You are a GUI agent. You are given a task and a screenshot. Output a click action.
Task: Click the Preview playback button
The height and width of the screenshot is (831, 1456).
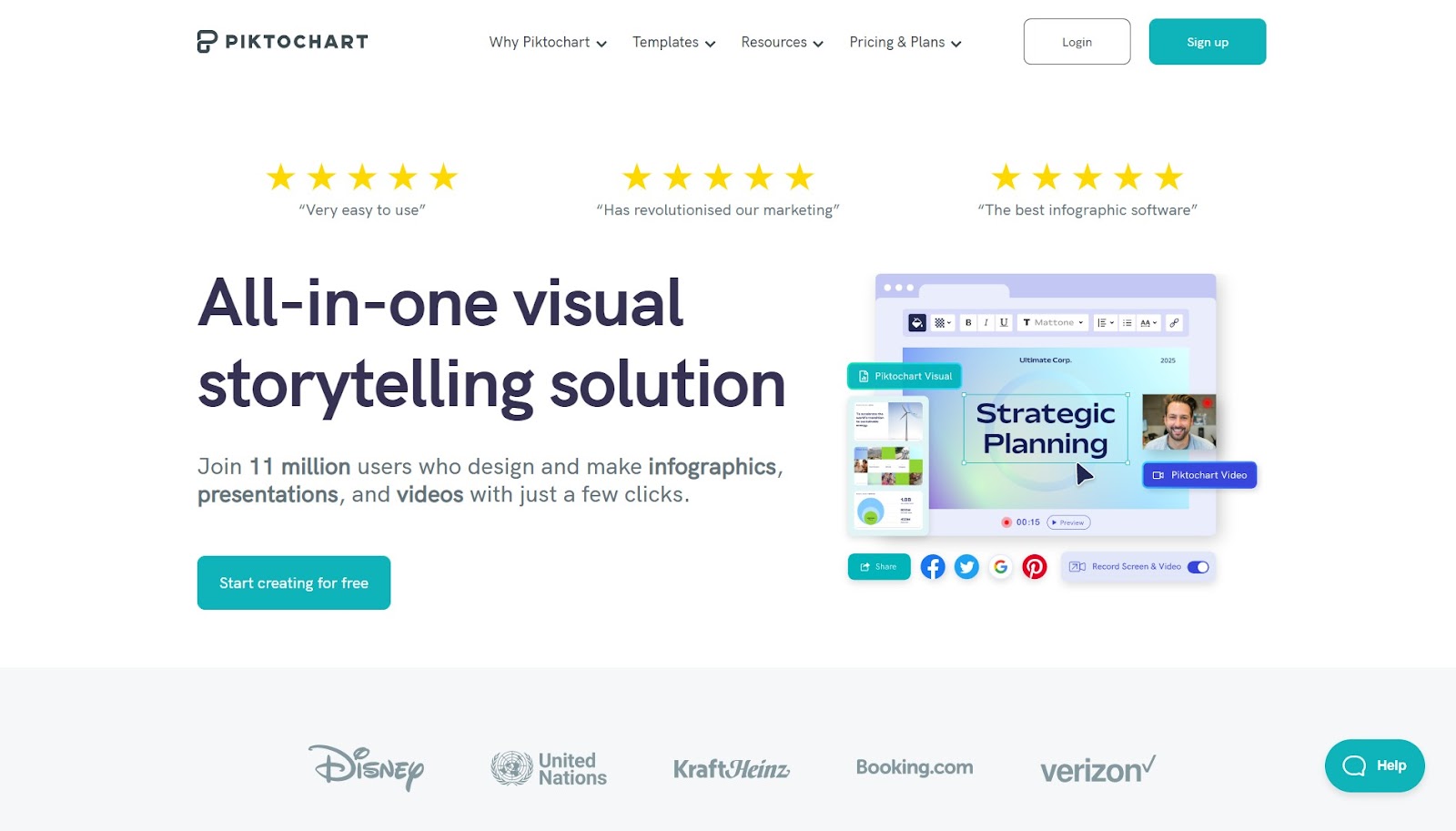coord(1068,522)
